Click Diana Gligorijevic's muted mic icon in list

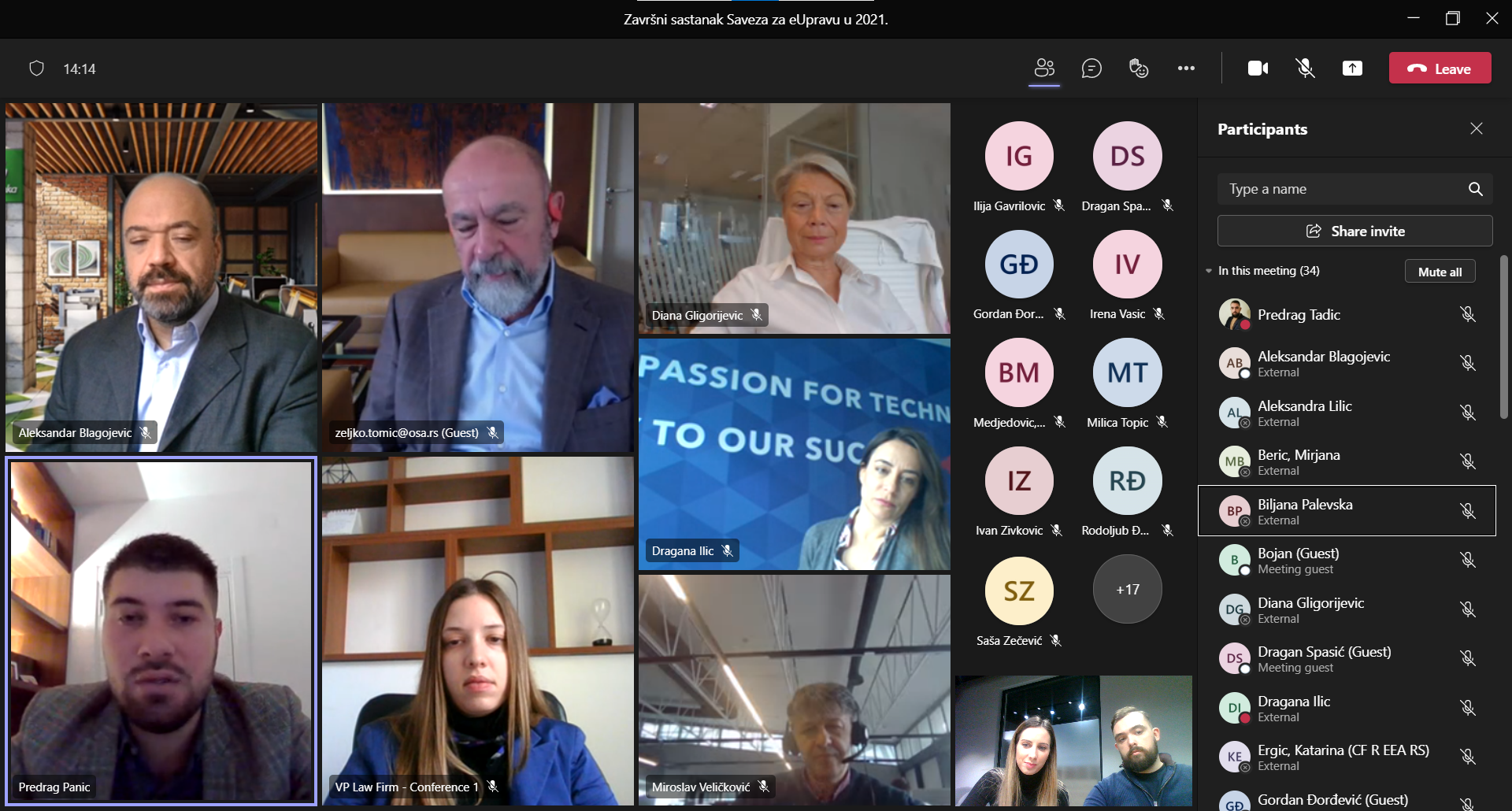pos(1468,609)
